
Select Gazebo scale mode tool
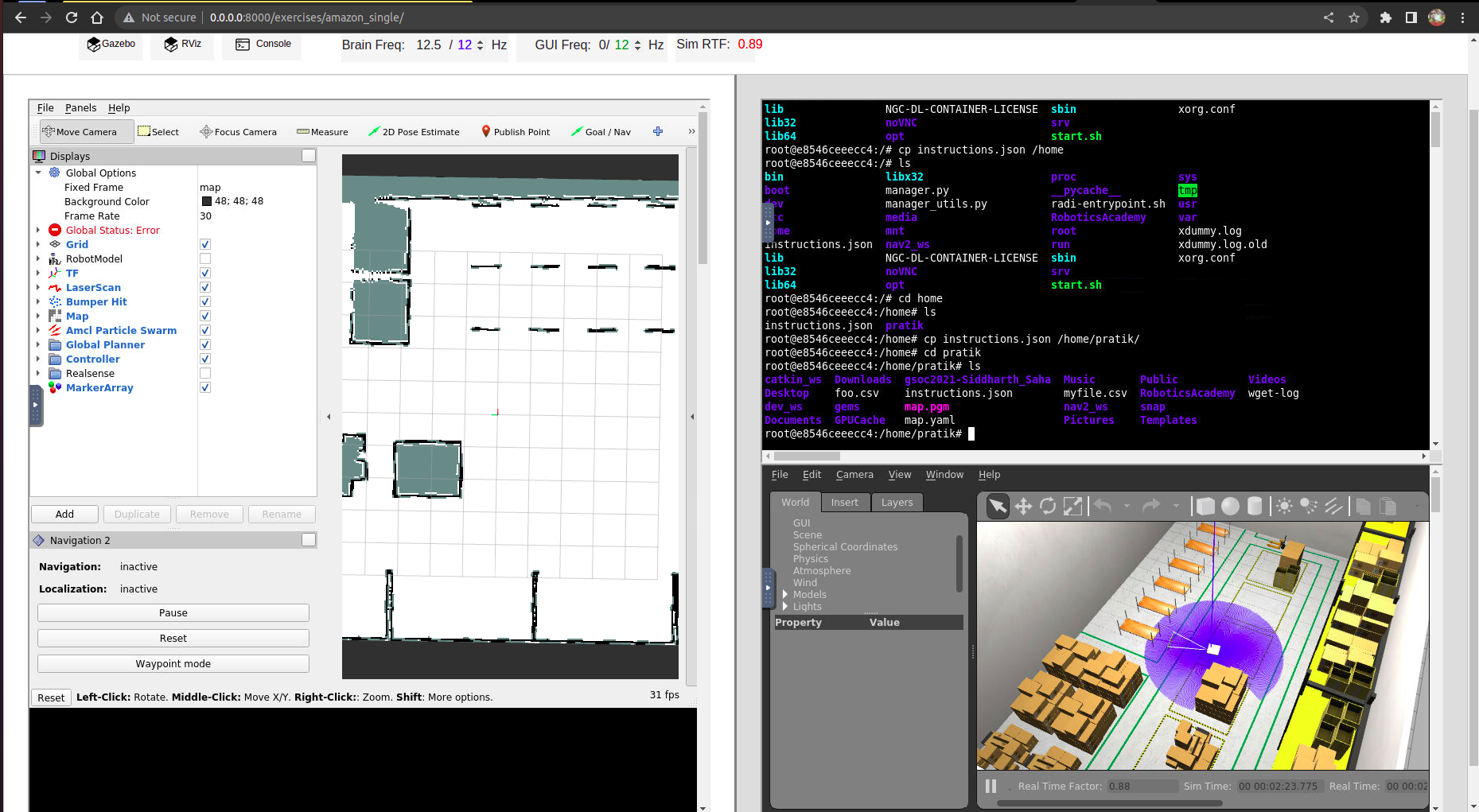[1072, 506]
